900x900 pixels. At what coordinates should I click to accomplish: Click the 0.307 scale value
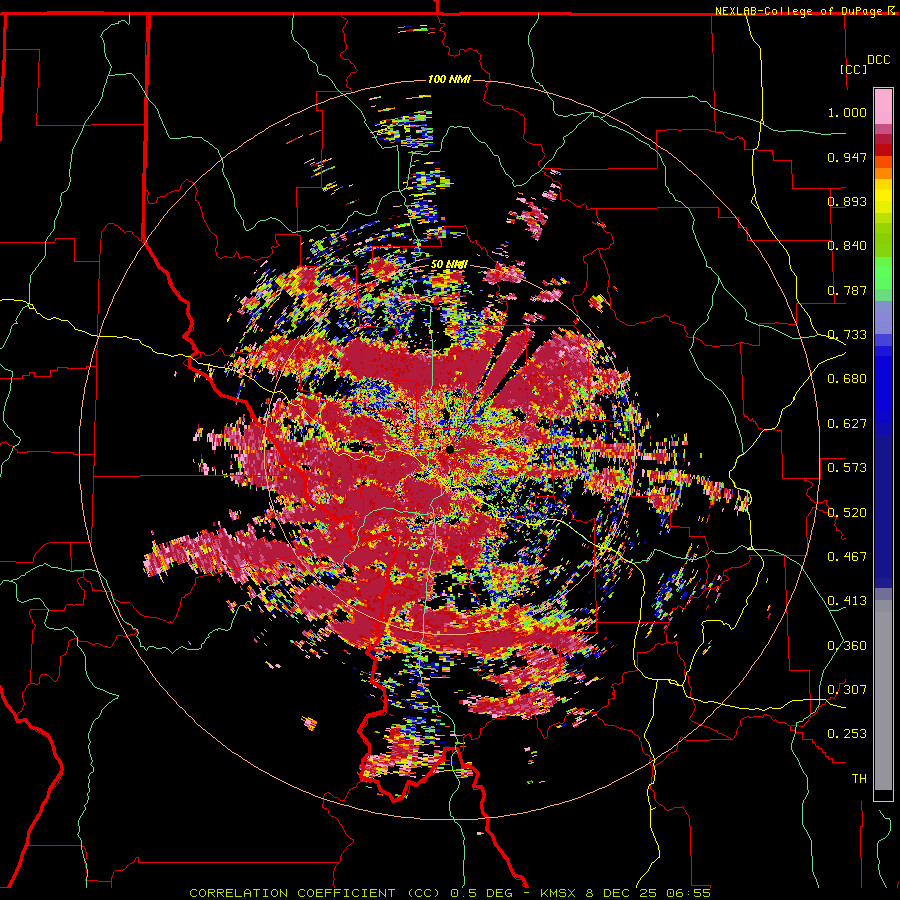pos(847,690)
